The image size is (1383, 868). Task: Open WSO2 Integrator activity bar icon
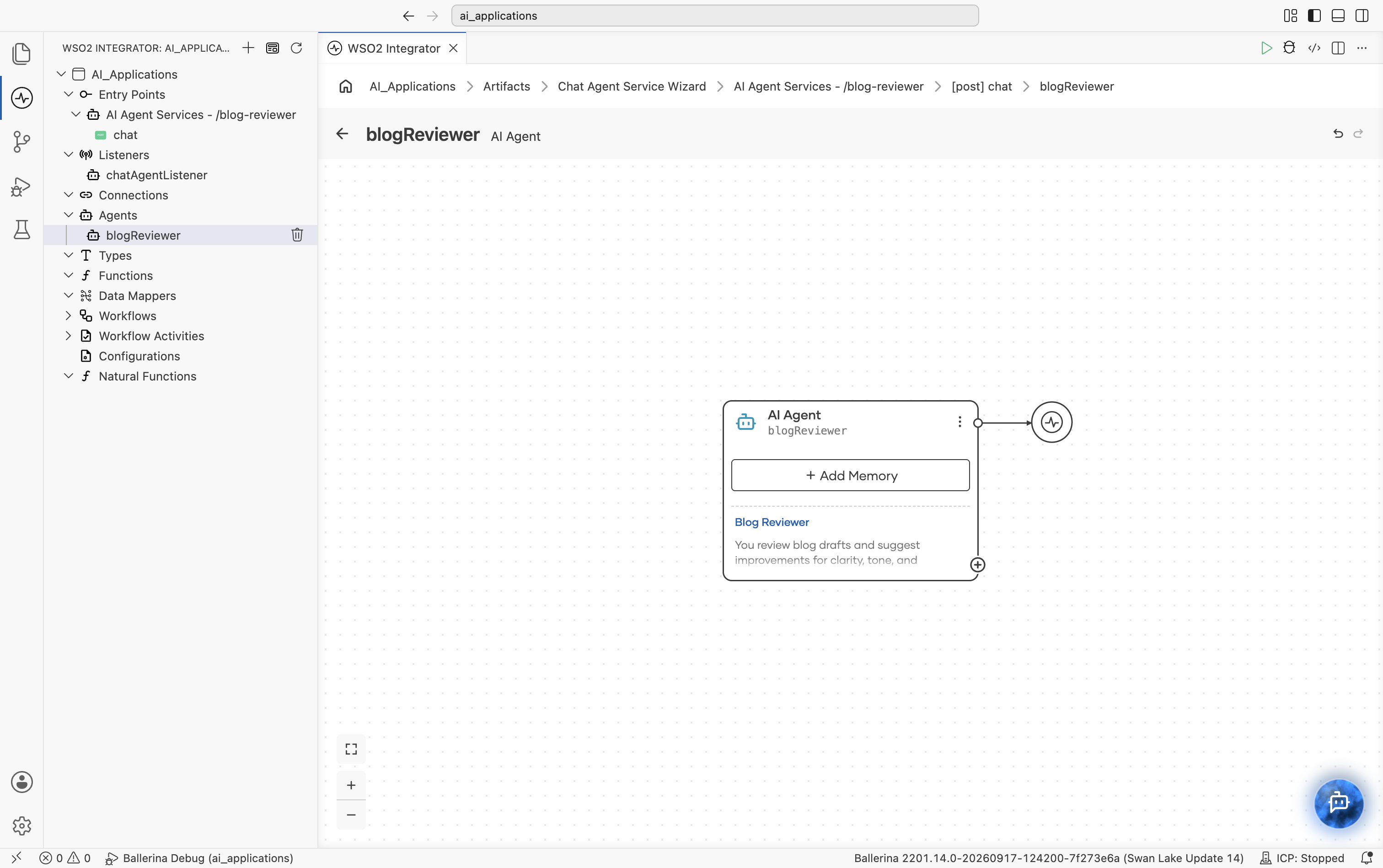(22, 97)
